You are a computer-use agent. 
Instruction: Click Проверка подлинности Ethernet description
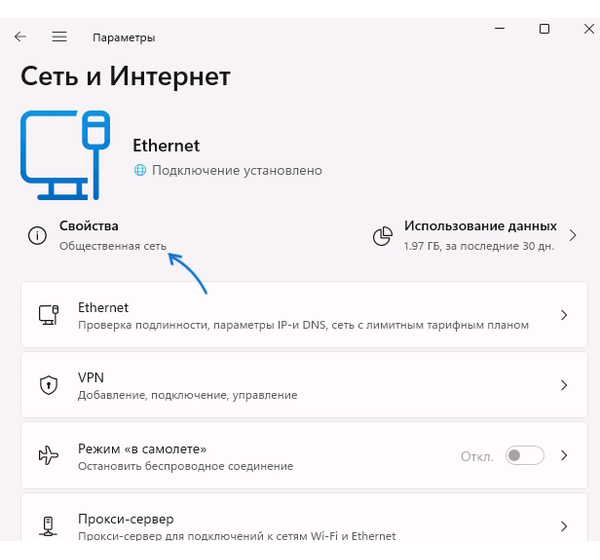(303, 325)
